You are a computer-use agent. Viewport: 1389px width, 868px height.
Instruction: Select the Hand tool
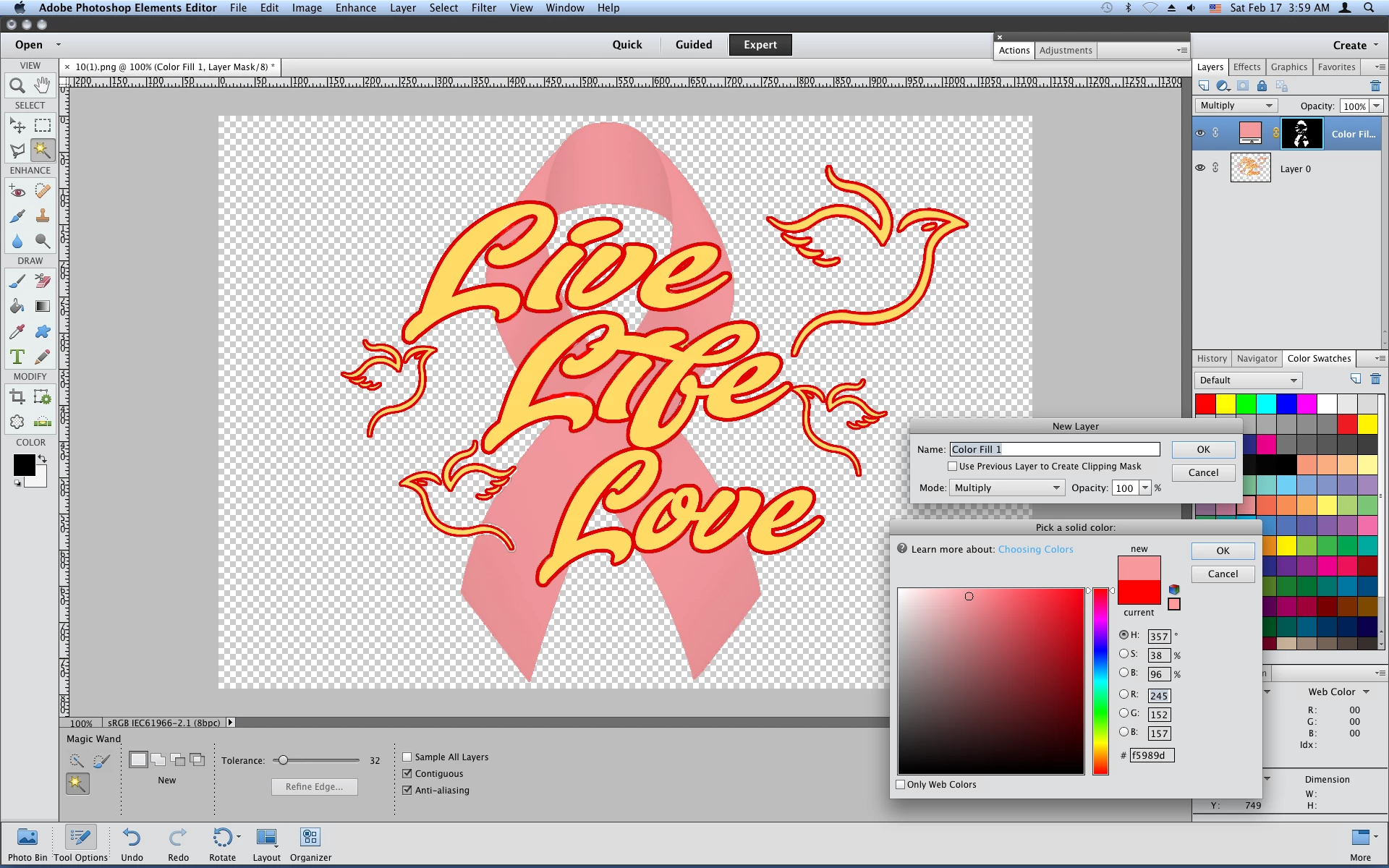point(43,86)
